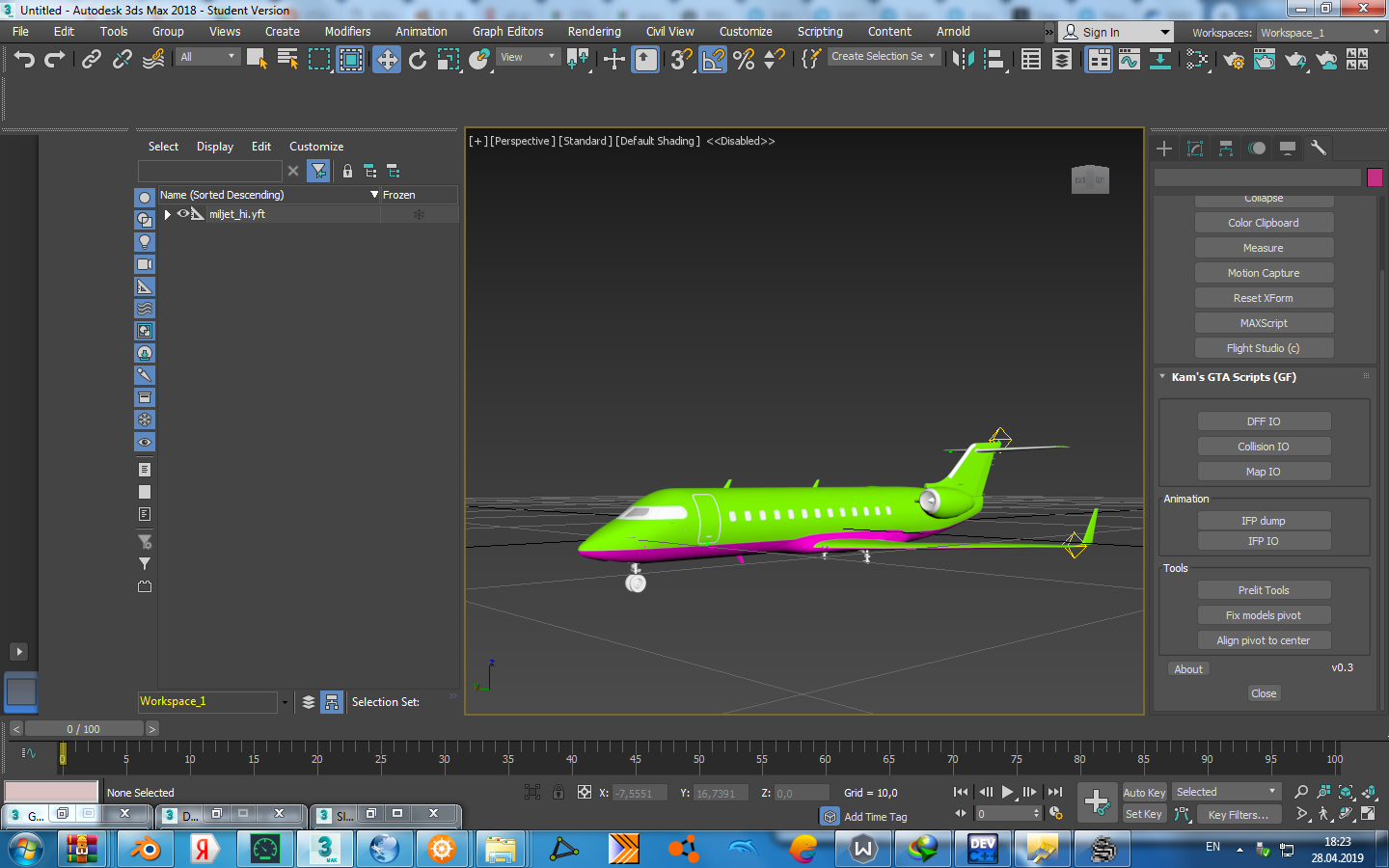Open the Modifiers menu
Viewport: 1389px width, 868px height.
pos(347,32)
